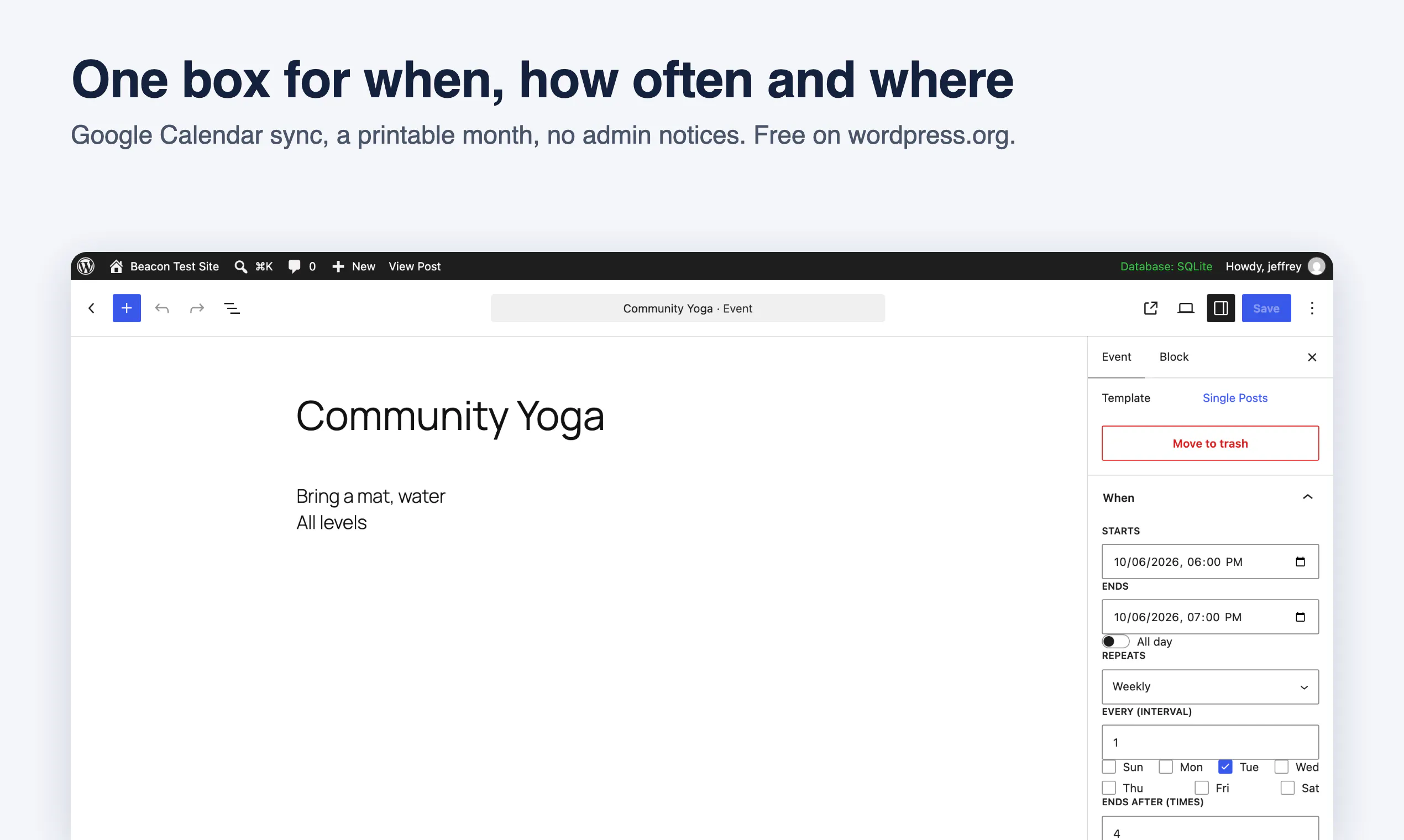Open the blue block inserter button
This screenshot has height=840, width=1404.
[x=127, y=308]
